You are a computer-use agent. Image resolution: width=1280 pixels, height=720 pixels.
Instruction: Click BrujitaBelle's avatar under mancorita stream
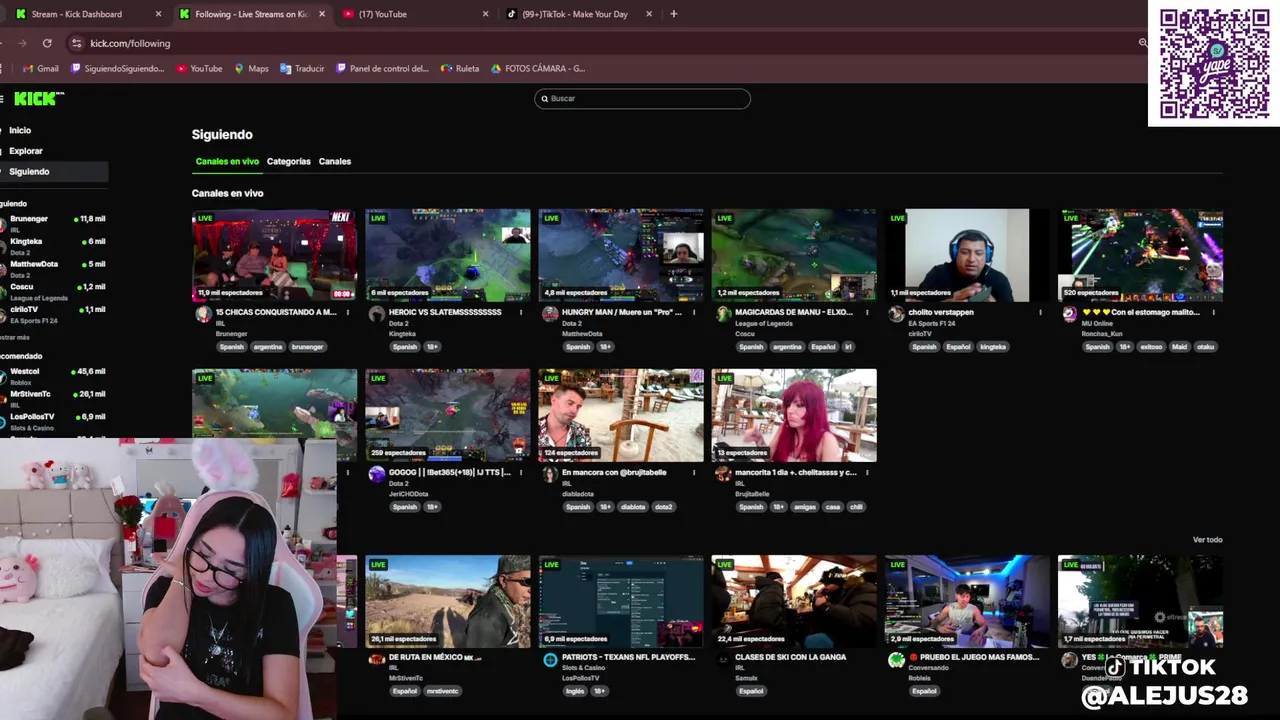[x=723, y=474]
